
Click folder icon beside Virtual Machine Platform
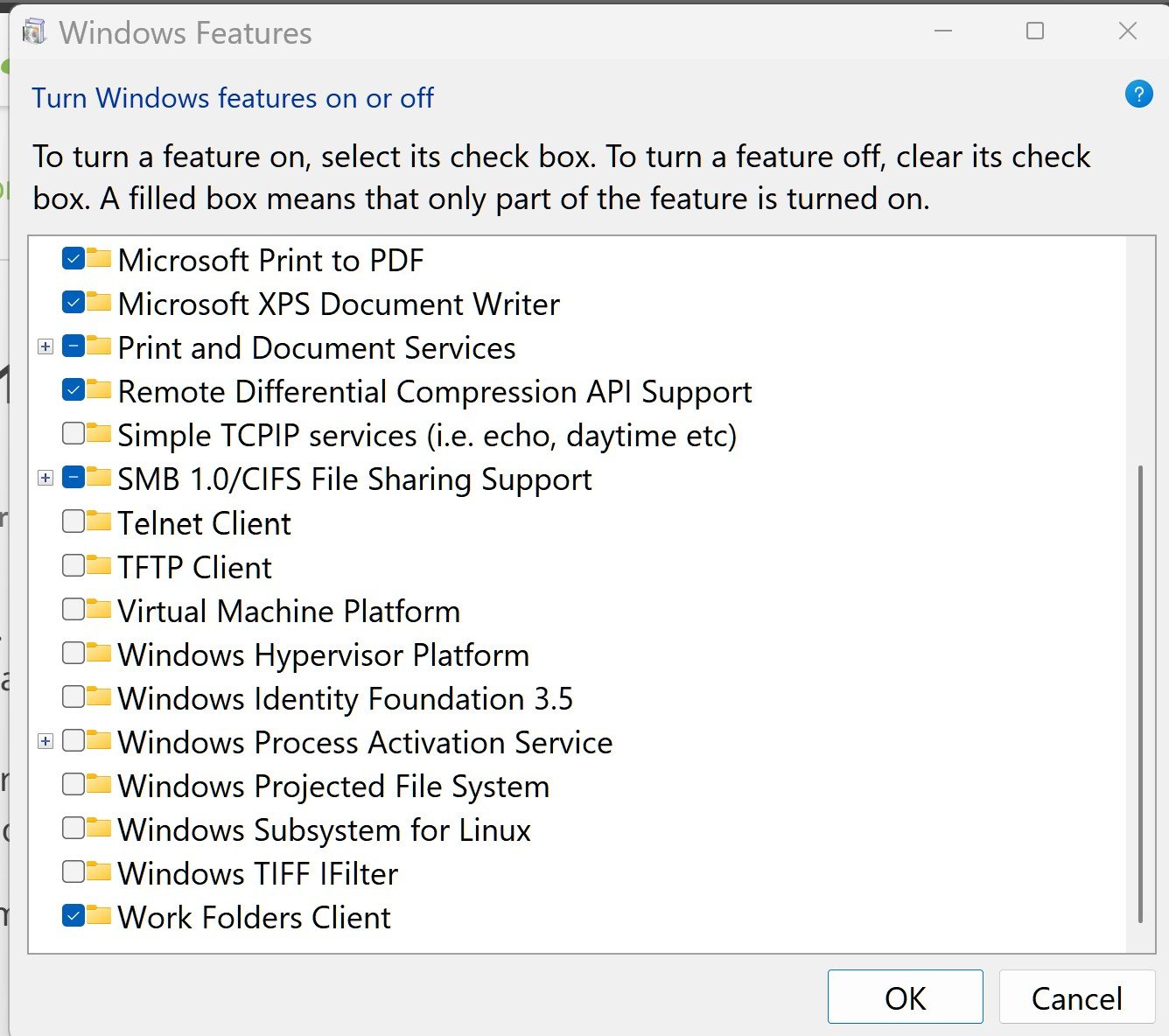coord(99,609)
